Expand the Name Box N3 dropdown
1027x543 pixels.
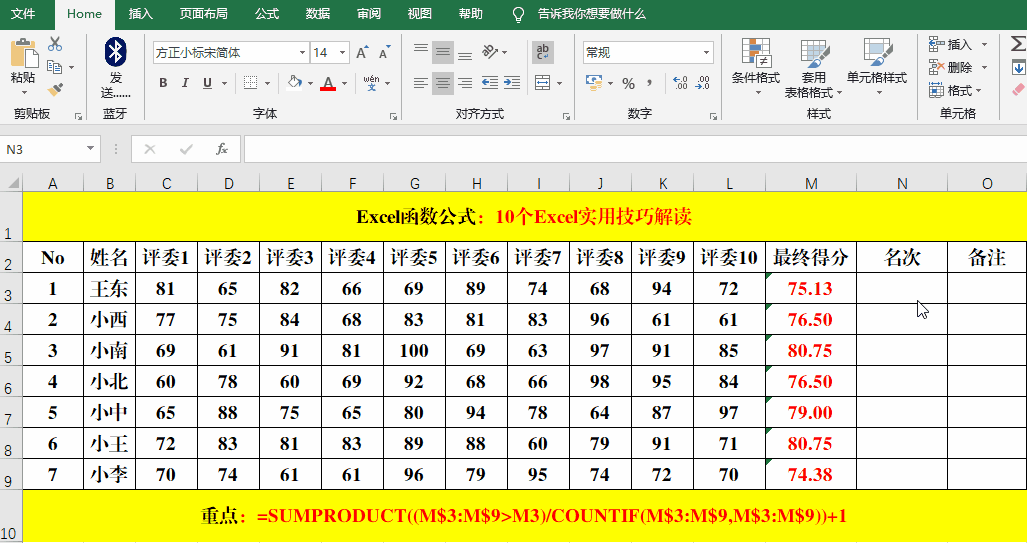pyautogui.click(x=90, y=149)
